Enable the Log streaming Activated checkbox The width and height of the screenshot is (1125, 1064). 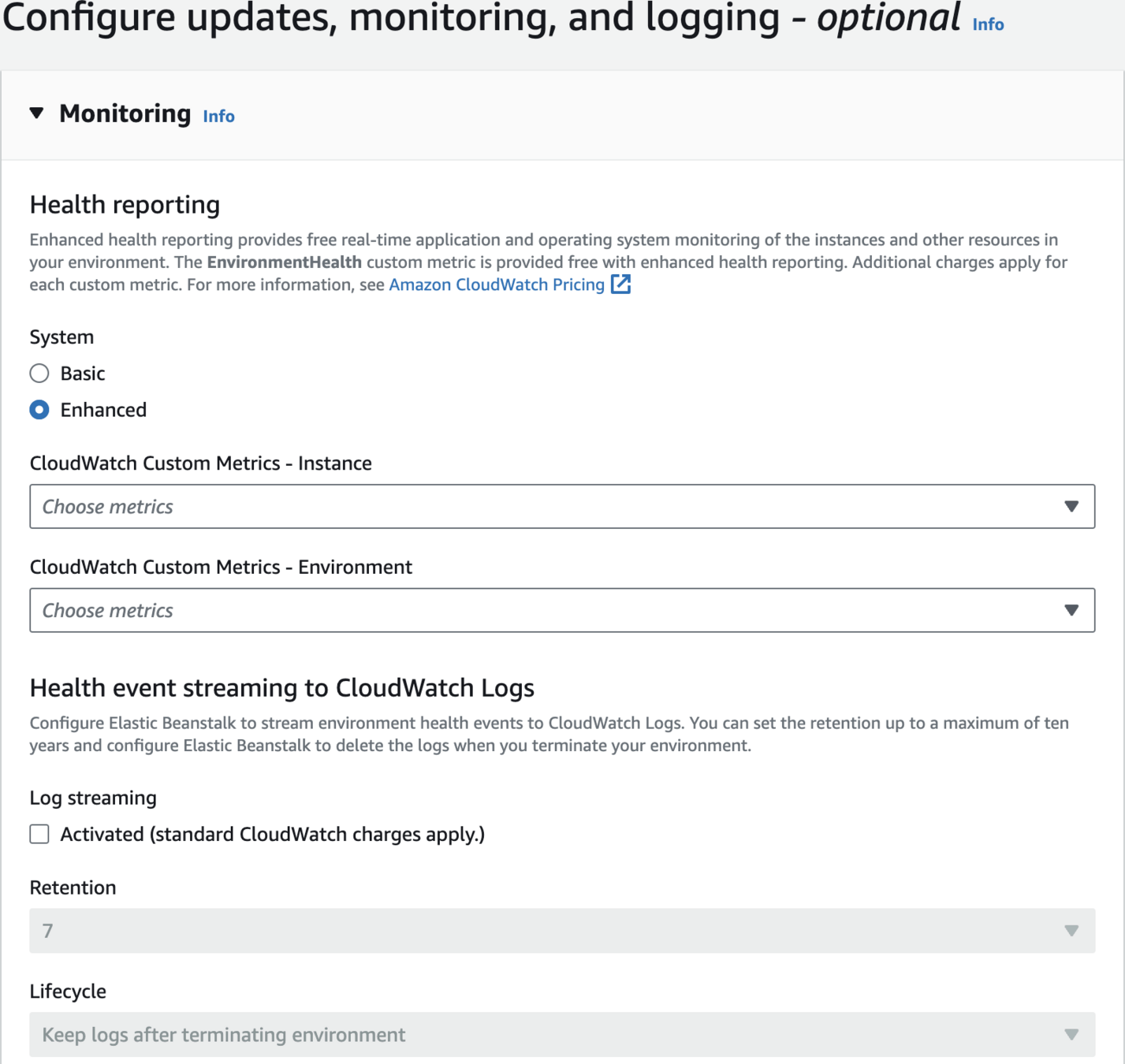39,834
